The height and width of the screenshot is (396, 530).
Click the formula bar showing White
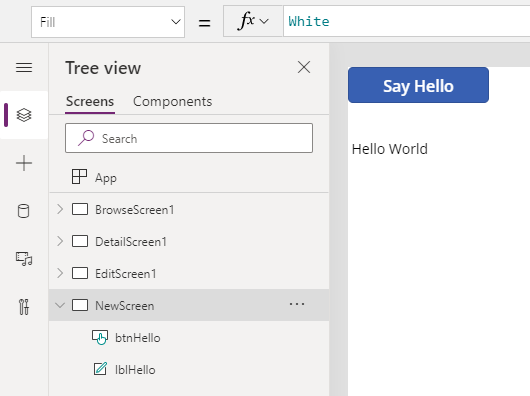click(x=407, y=21)
